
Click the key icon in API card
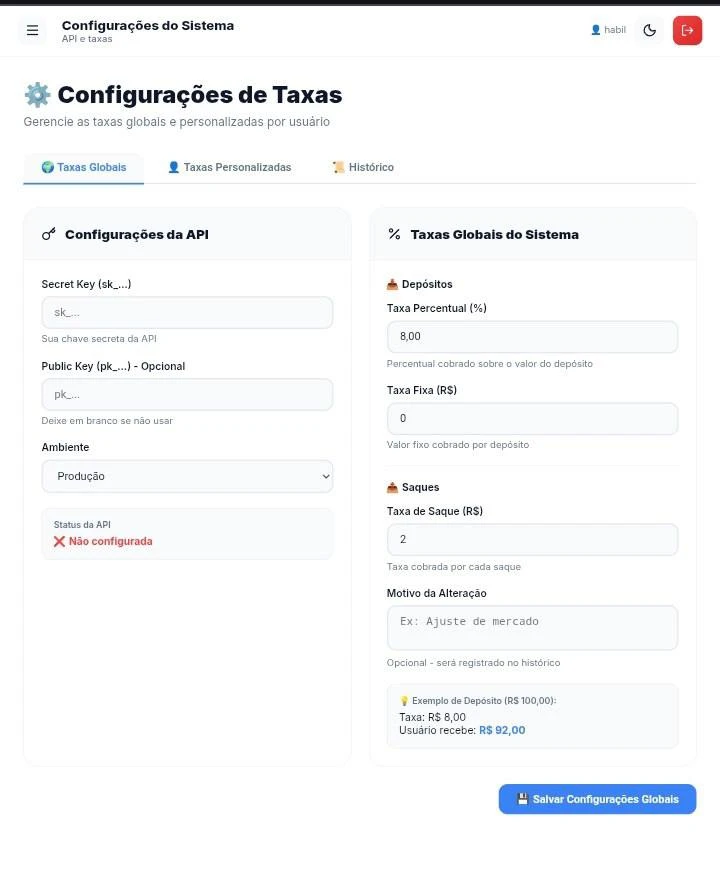(49, 234)
